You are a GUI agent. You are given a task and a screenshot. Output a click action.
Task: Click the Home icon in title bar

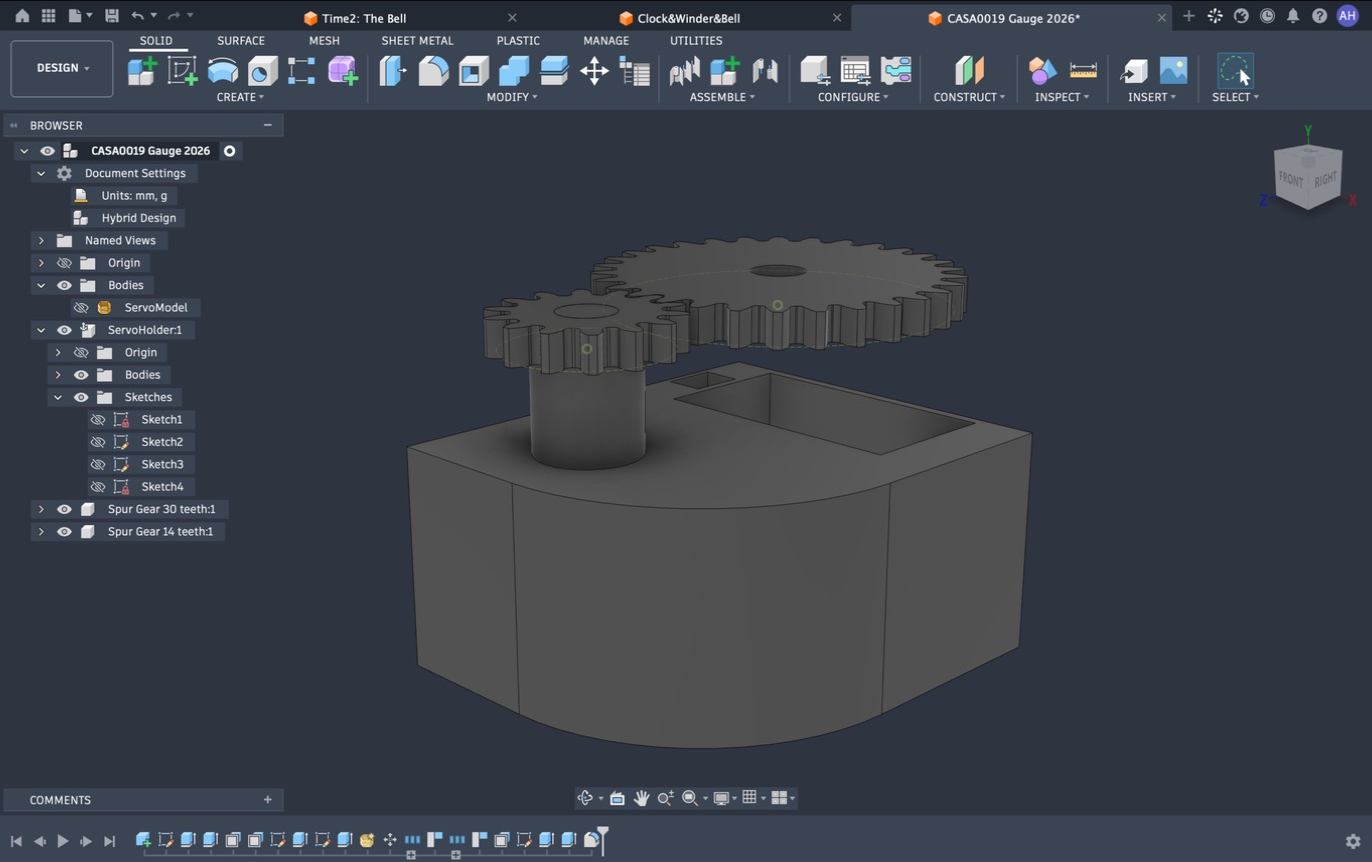tap(22, 16)
